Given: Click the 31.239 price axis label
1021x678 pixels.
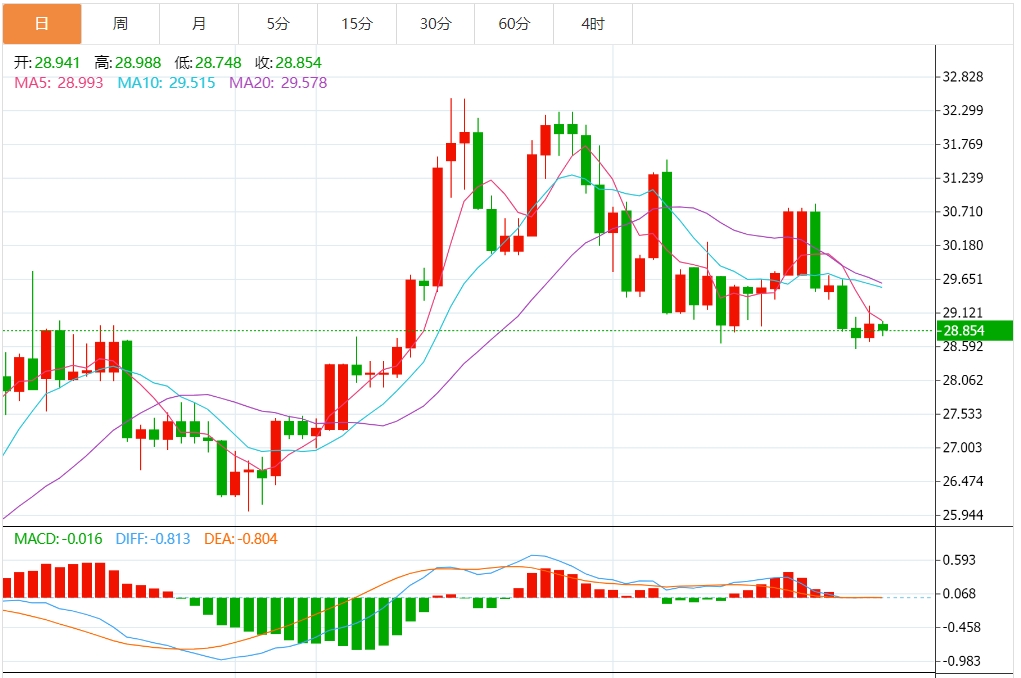Looking at the screenshot, I should [963, 178].
